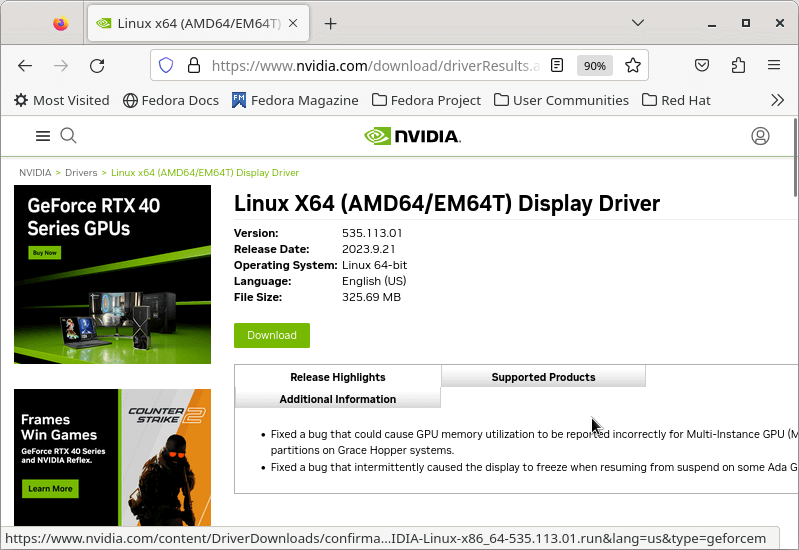Open Fedora Magazine bookmark
The image size is (799, 550).
click(295, 100)
